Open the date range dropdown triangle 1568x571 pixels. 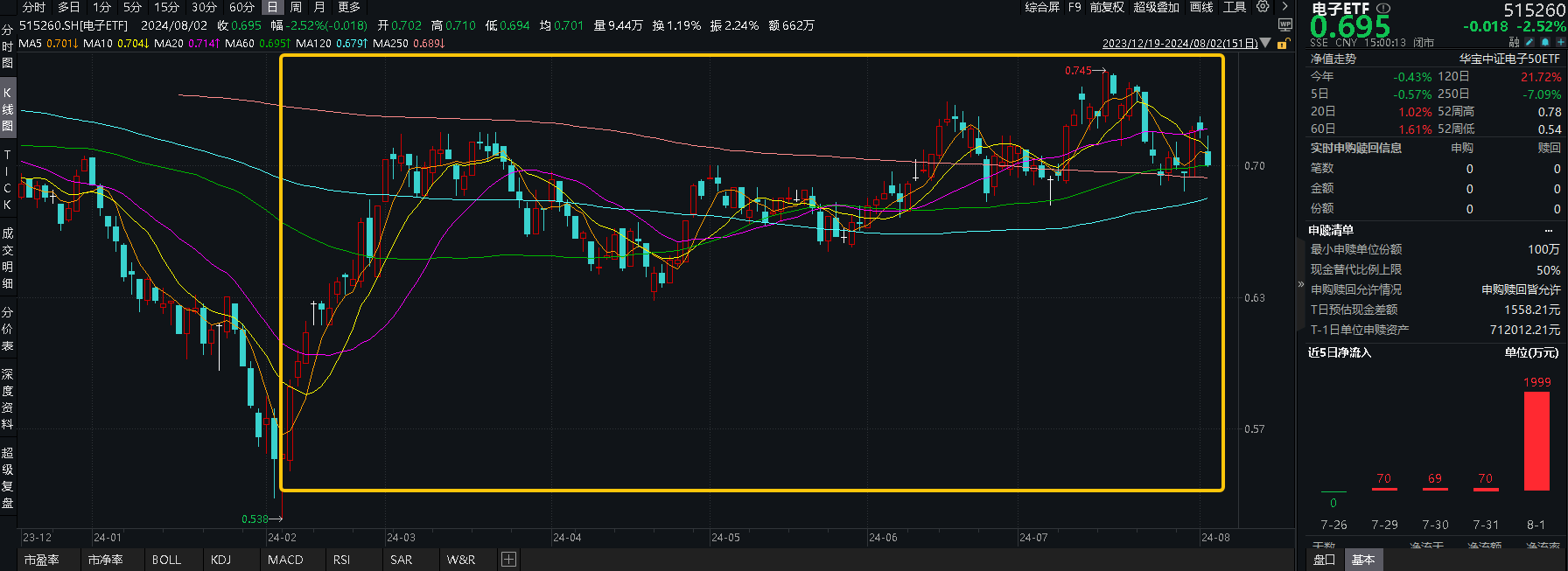1265,44
